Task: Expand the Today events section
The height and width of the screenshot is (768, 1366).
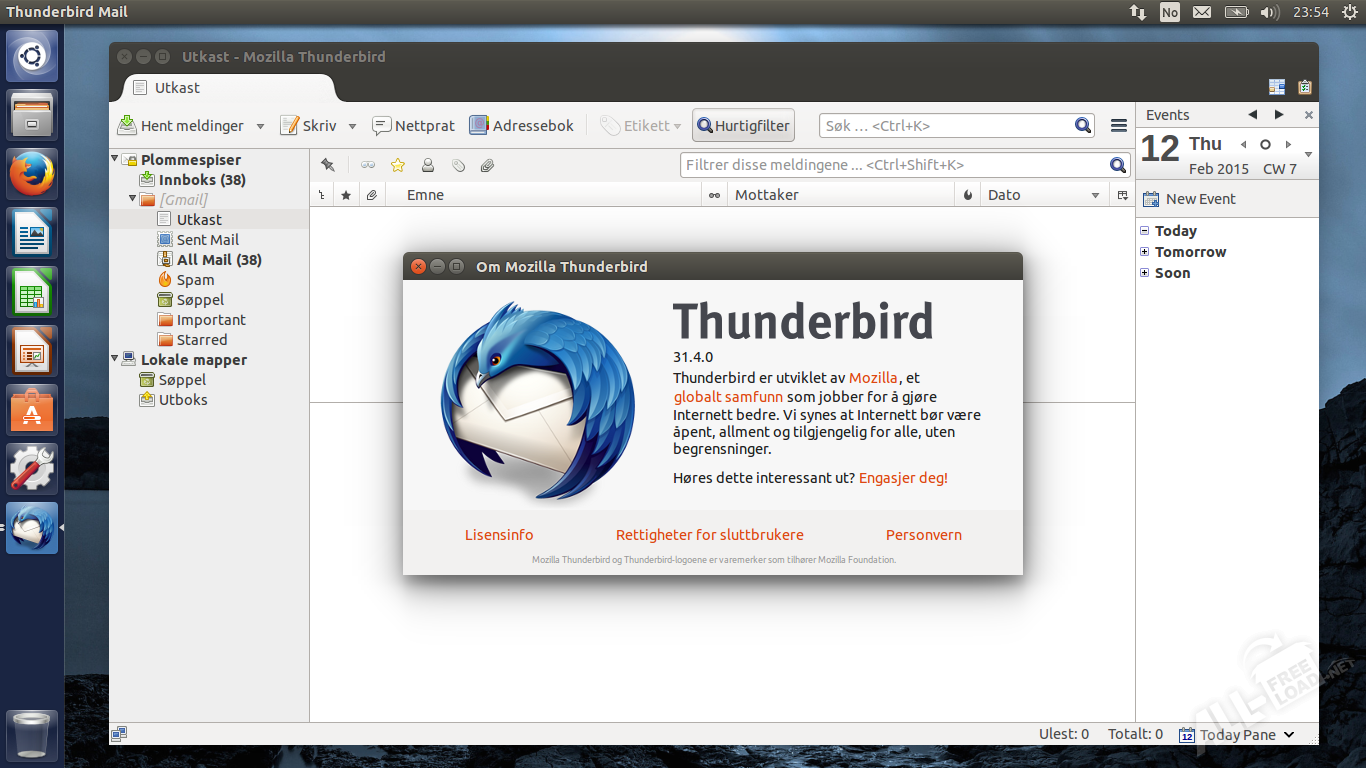Action: click(1145, 231)
